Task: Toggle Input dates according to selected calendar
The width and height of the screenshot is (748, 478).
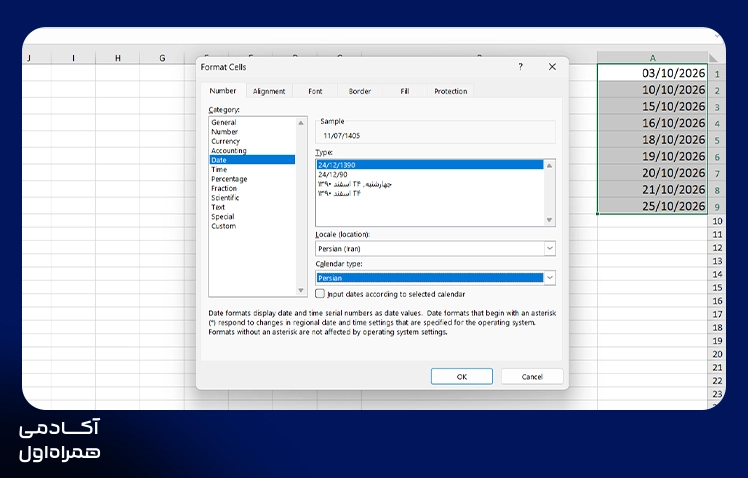Action: (x=320, y=294)
